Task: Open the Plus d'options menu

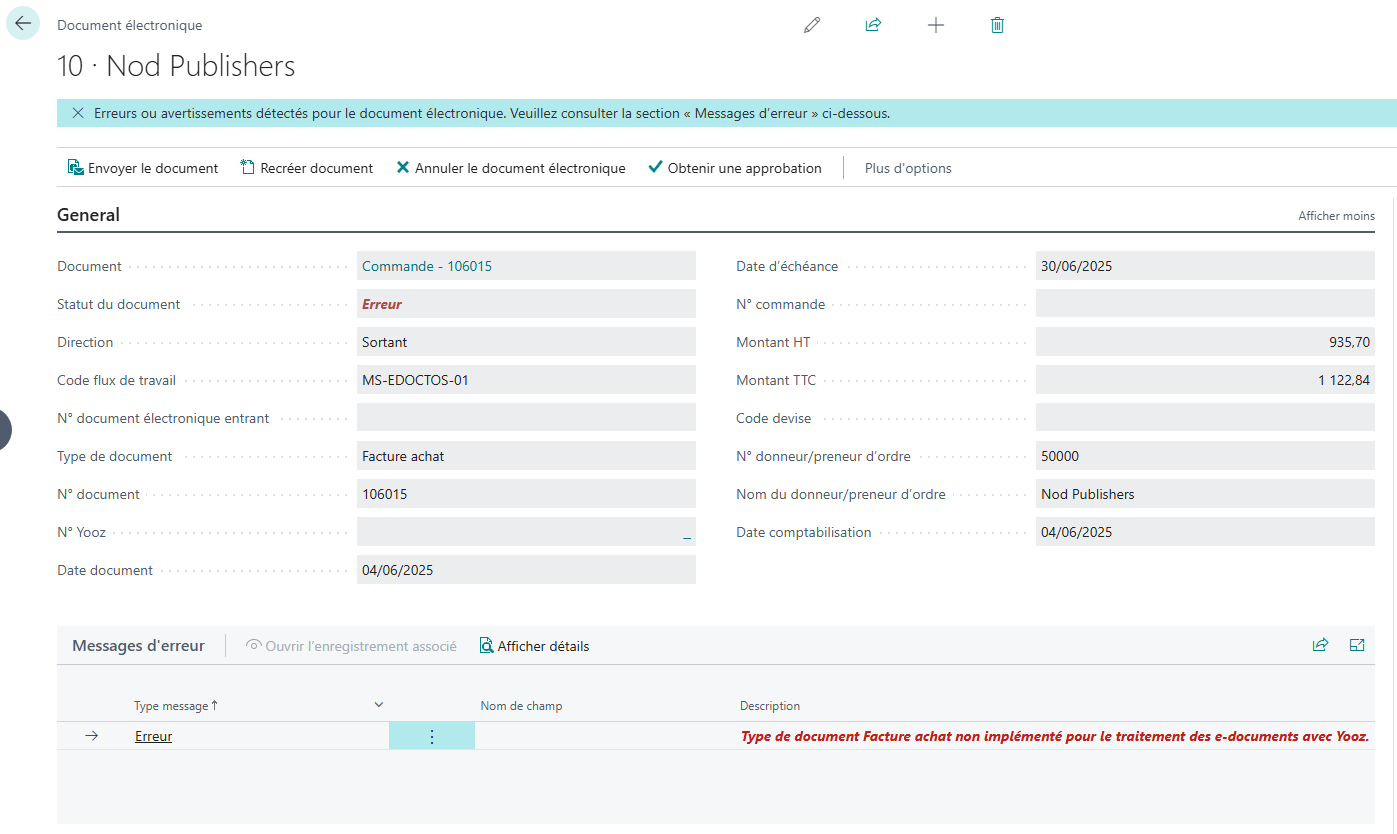Action: pos(908,168)
